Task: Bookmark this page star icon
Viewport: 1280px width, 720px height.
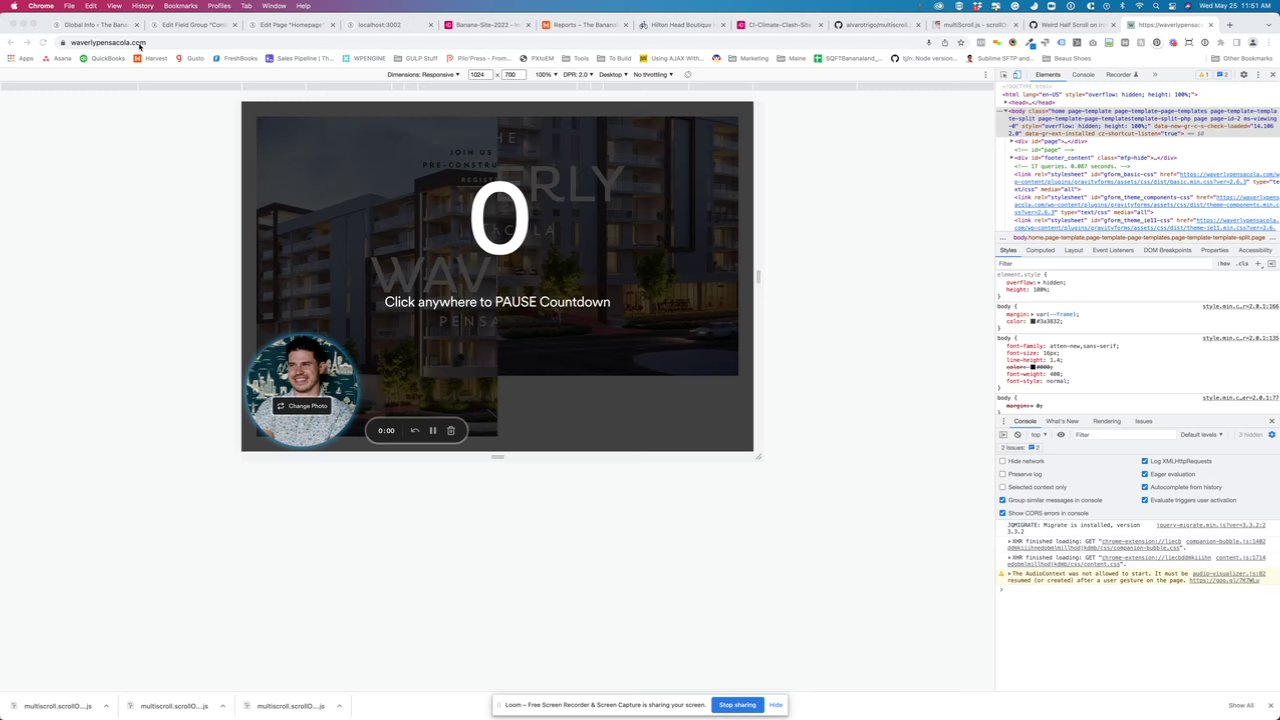Action: [x=961, y=42]
